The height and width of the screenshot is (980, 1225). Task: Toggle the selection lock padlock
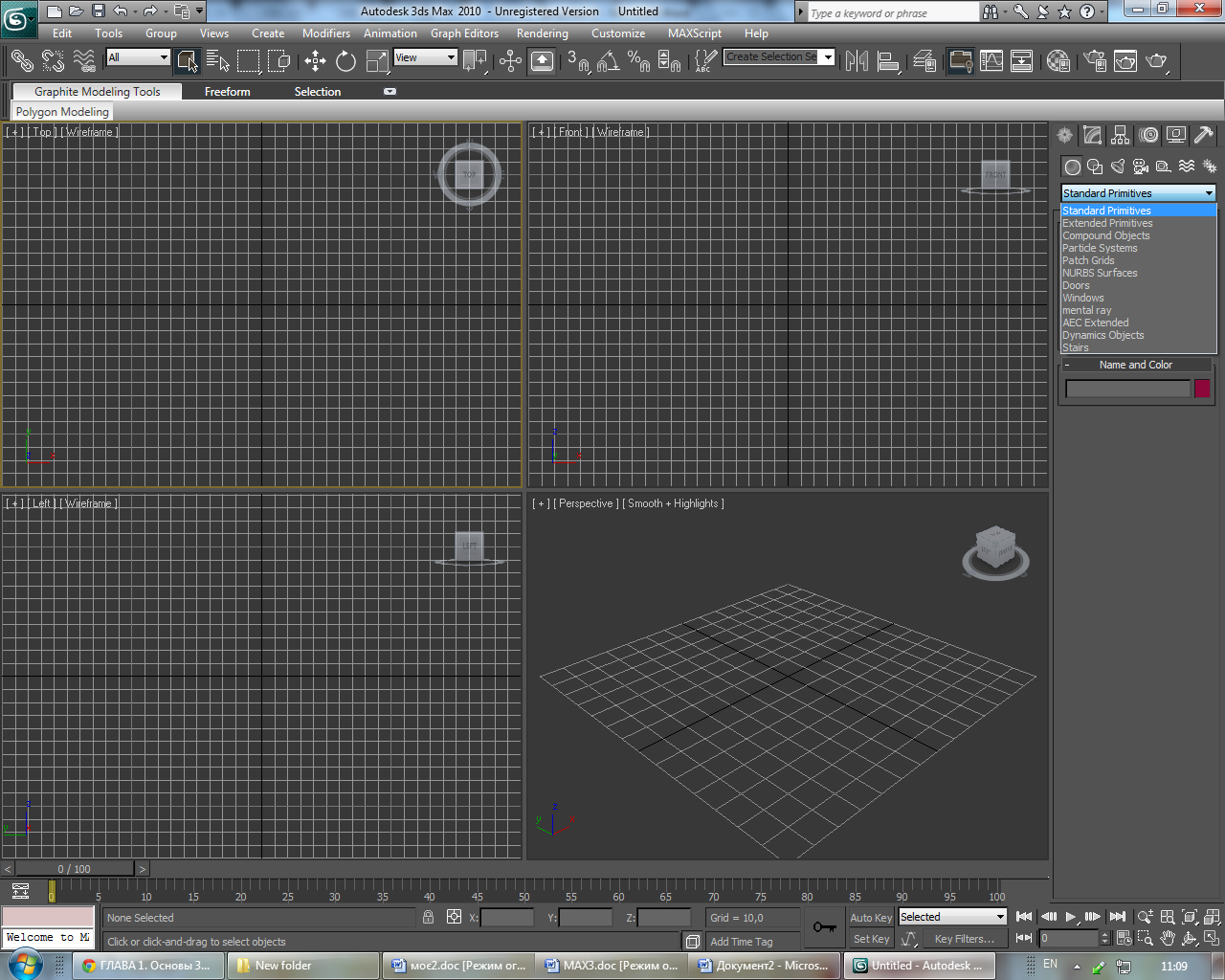[x=428, y=917]
